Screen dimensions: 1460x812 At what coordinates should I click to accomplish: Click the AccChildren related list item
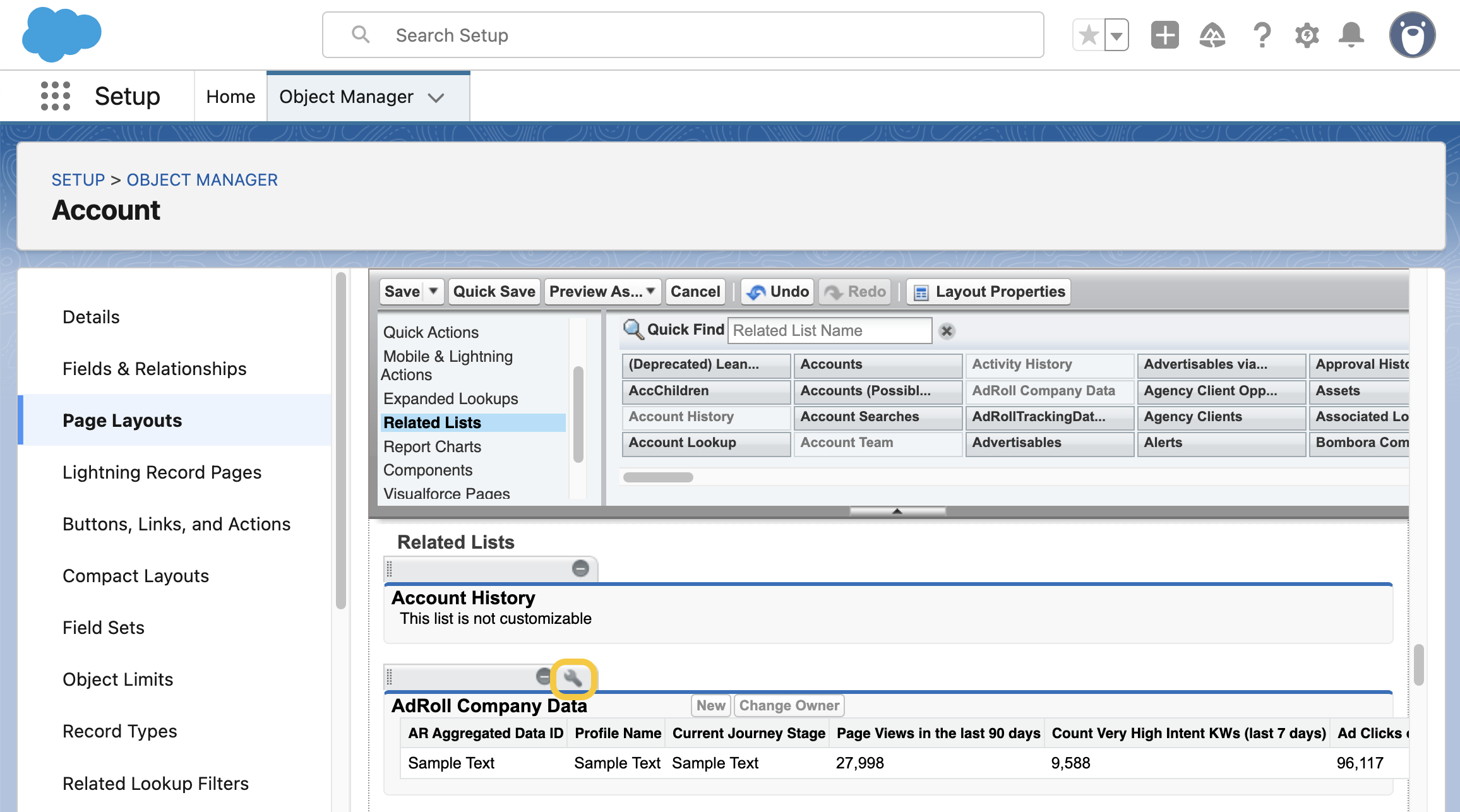click(706, 391)
